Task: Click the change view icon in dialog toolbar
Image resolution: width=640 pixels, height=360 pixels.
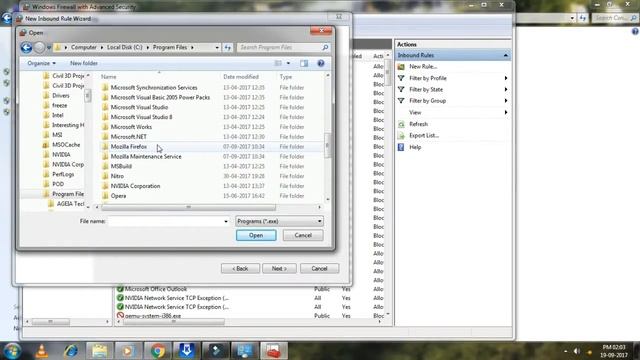Action: 278,63
